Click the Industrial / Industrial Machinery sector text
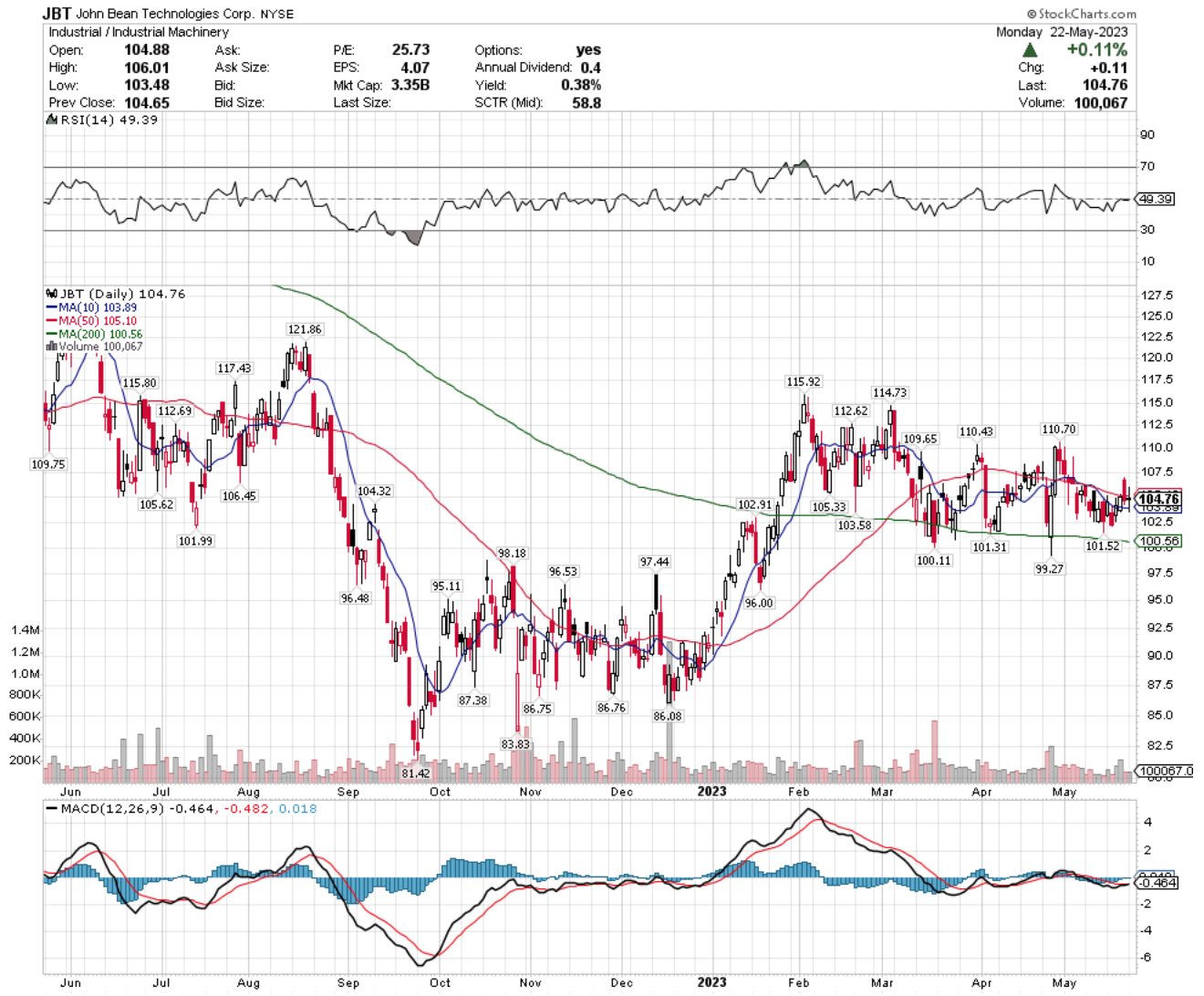This screenshot has width=1204, height=996. pyautogui.click(x=139, y=32)
